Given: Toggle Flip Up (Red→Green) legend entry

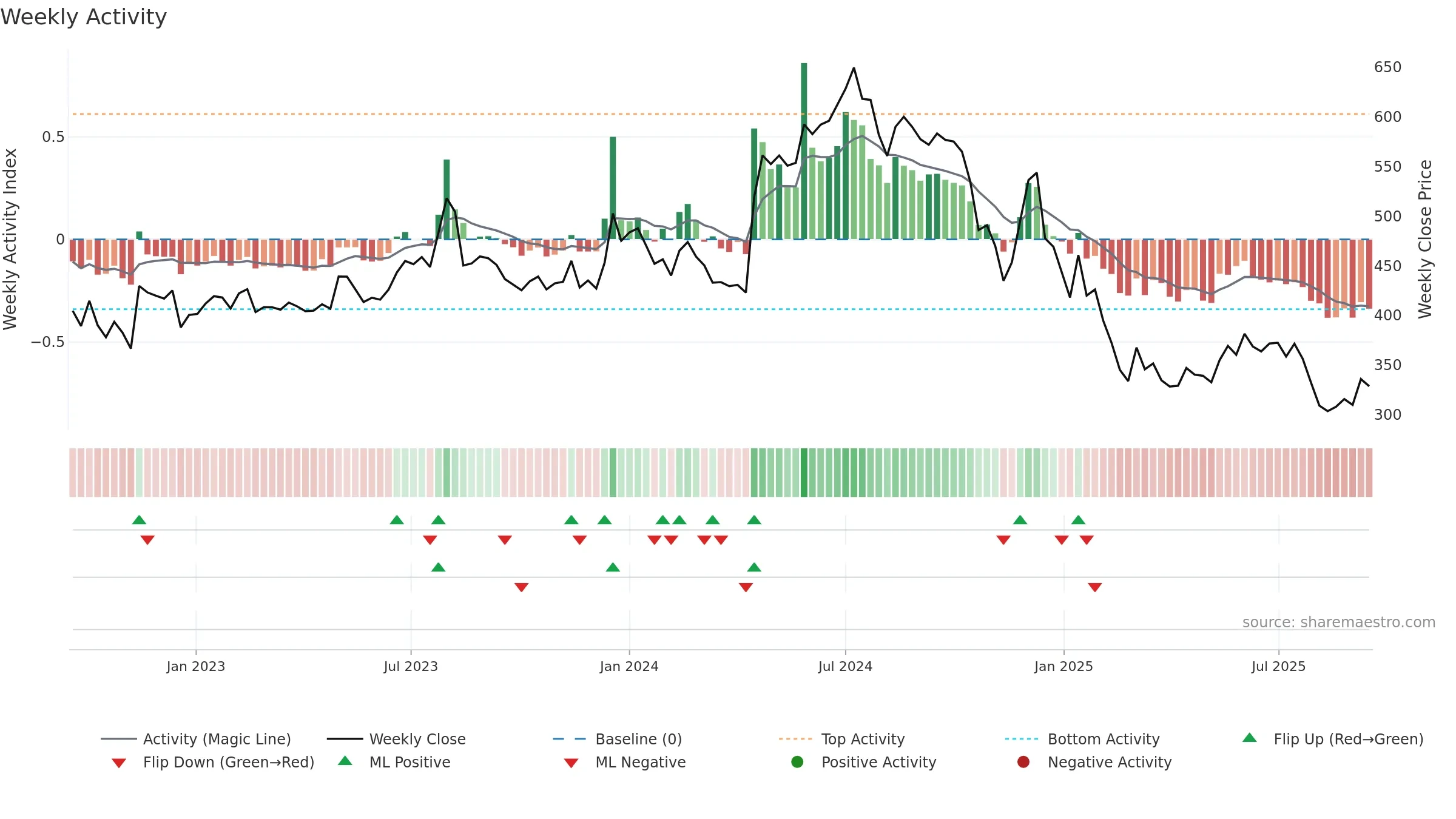Looking at the screenshot, I should pyautogui.click(x=1333, y=739).
